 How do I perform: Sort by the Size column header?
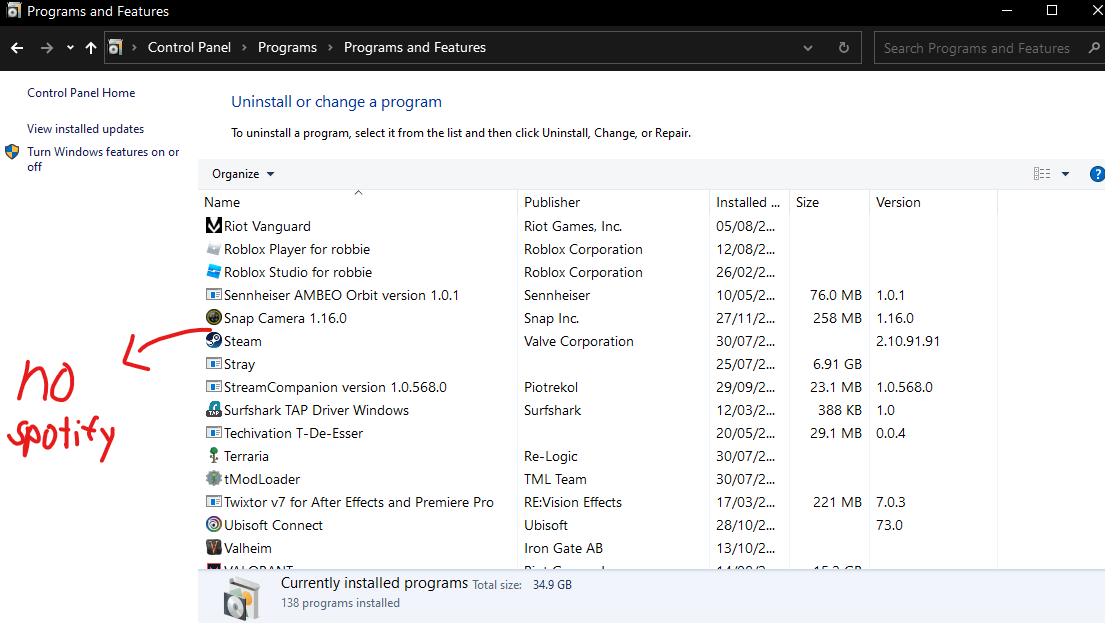tap(829, 202)
